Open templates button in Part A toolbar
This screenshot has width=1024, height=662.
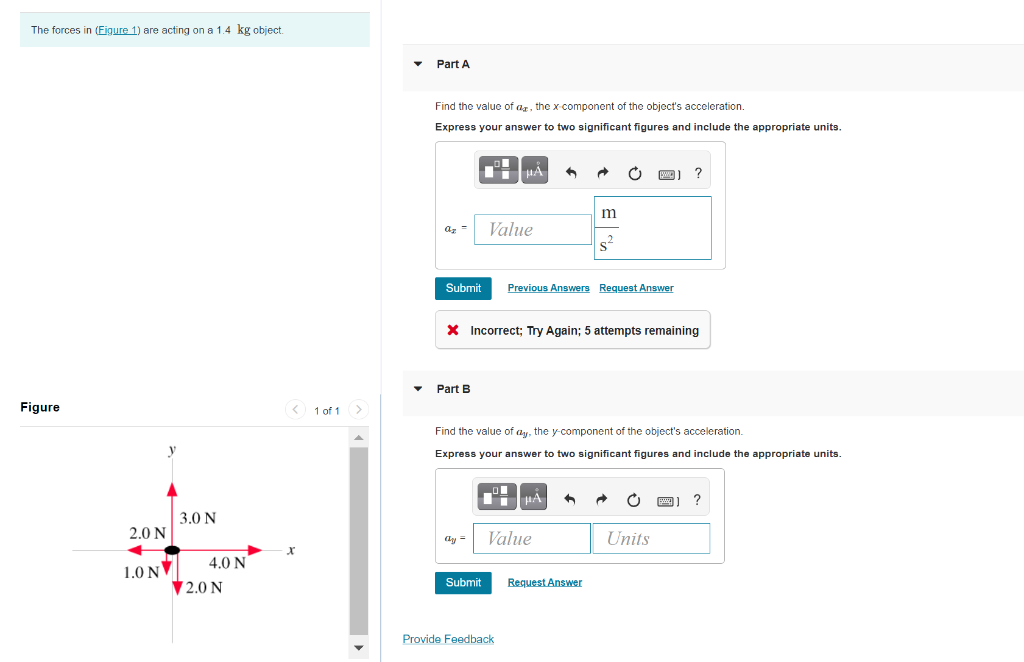(x=498, y=170)
